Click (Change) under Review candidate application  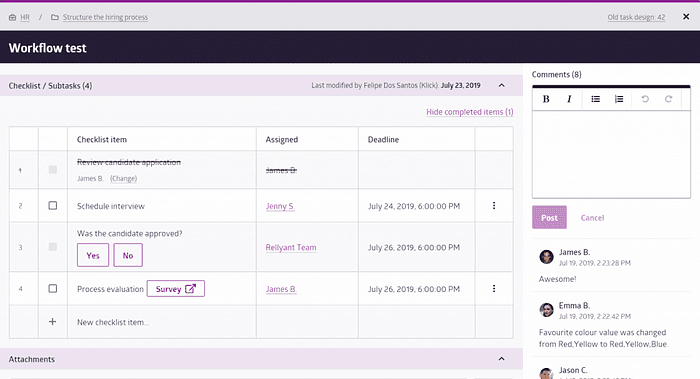pos(124,179)
